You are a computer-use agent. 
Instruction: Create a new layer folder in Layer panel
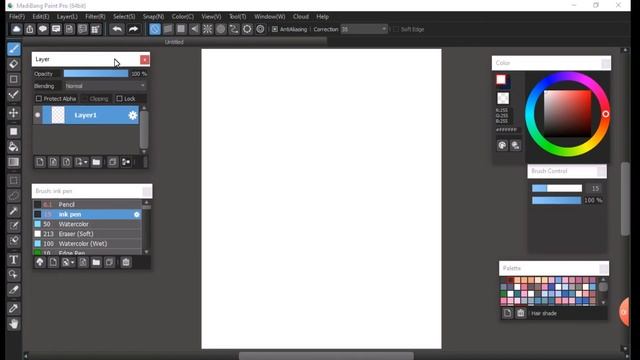coord(96,162)
